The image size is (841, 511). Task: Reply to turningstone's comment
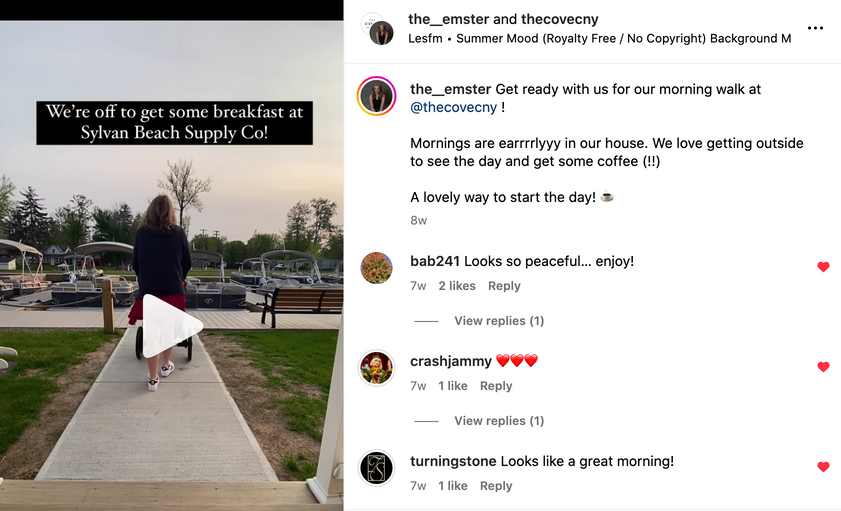[x=496, y=486]
